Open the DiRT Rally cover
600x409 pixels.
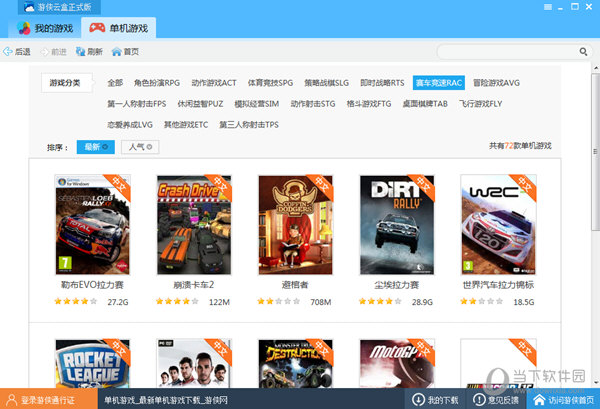coord(397,225)
